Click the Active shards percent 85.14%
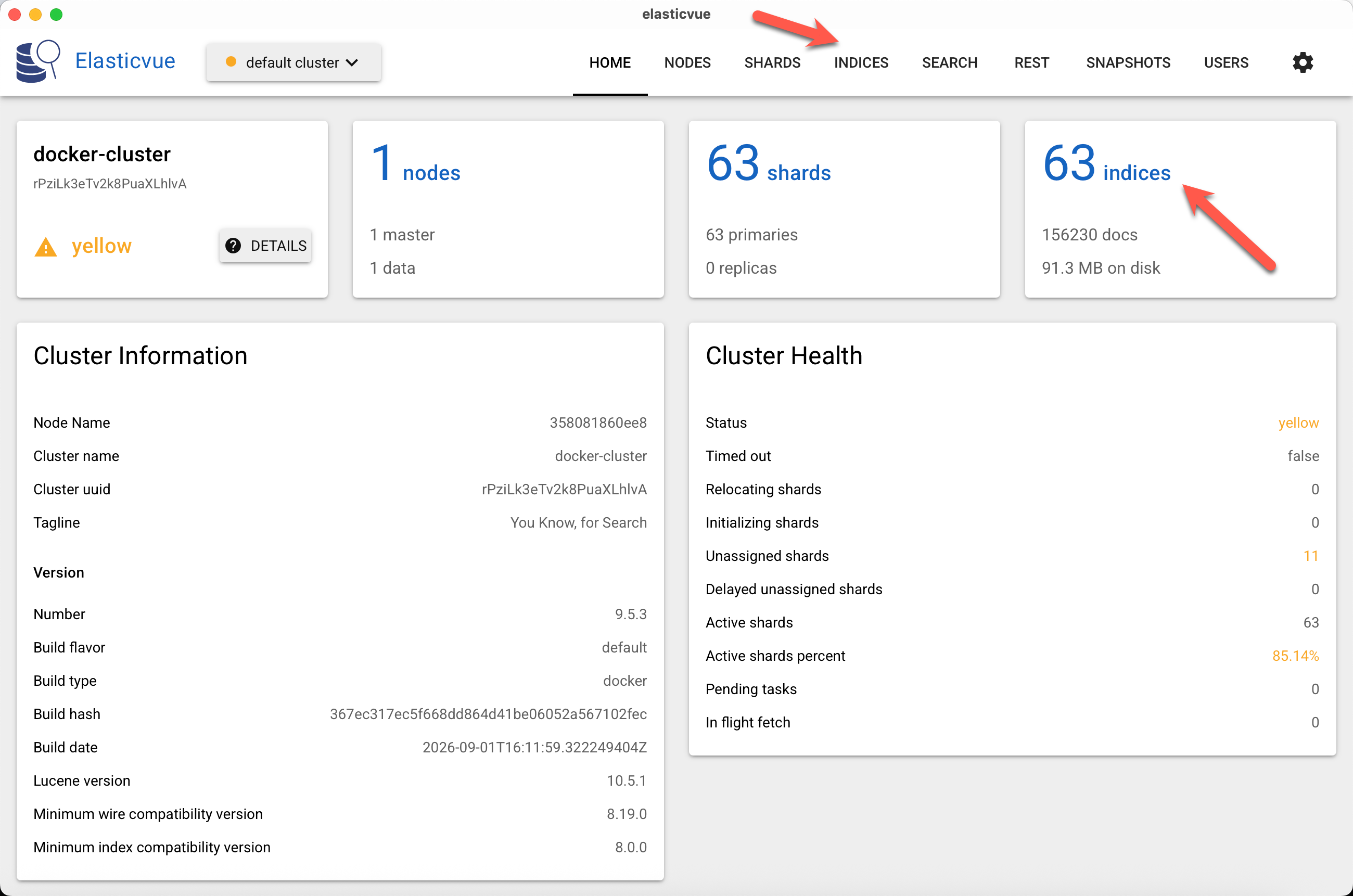This screenshot has width=1353, height=896. tap(1296, 656)
